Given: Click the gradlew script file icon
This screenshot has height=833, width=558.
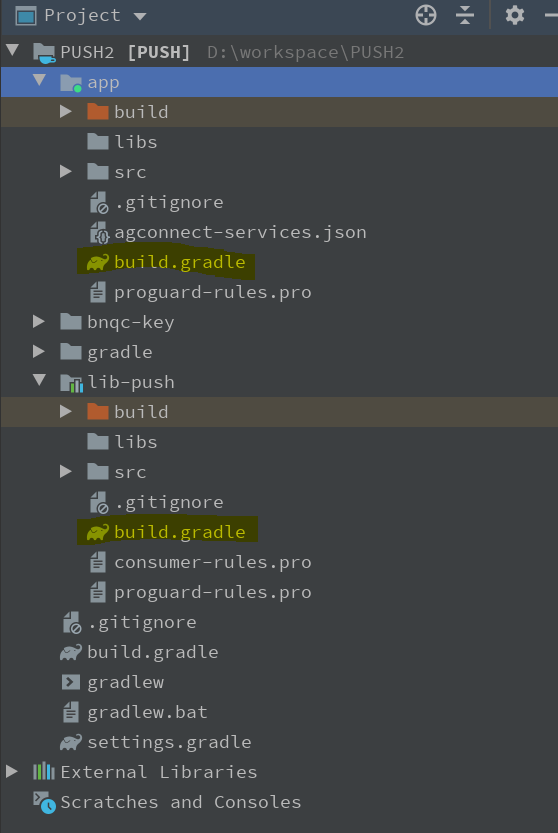Looking at the screenshot, I should tap(71, 682).
